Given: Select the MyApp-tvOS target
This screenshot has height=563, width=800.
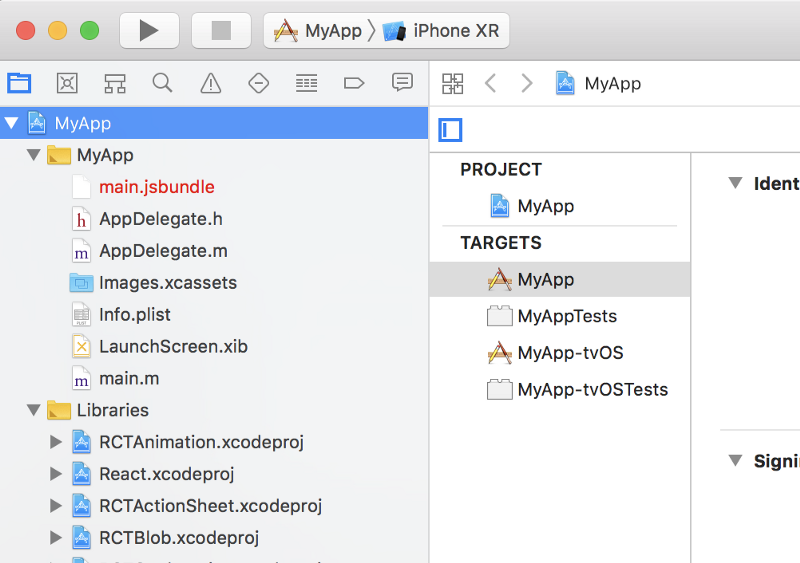Looking at the screenshot, I should (x=570, y=353).
